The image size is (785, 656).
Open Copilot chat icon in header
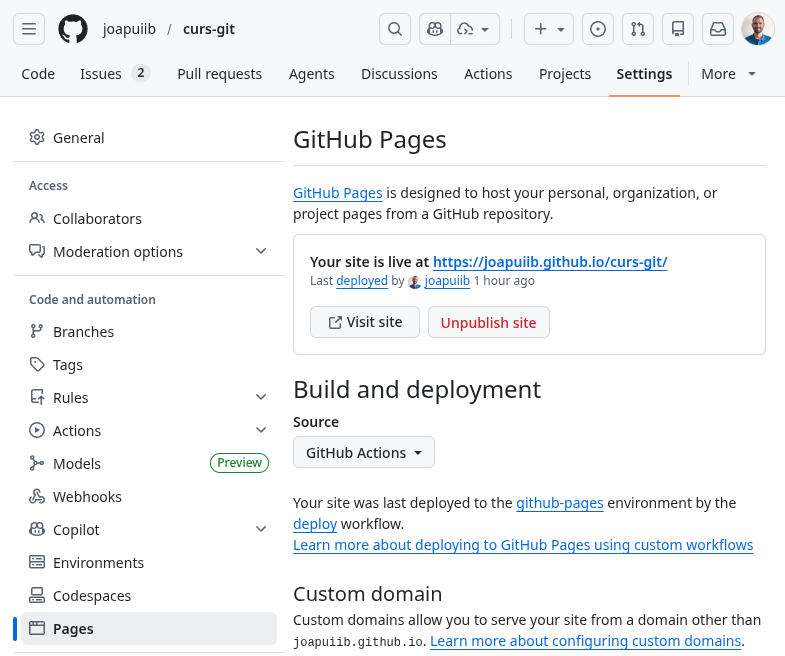tap(435, 29)
